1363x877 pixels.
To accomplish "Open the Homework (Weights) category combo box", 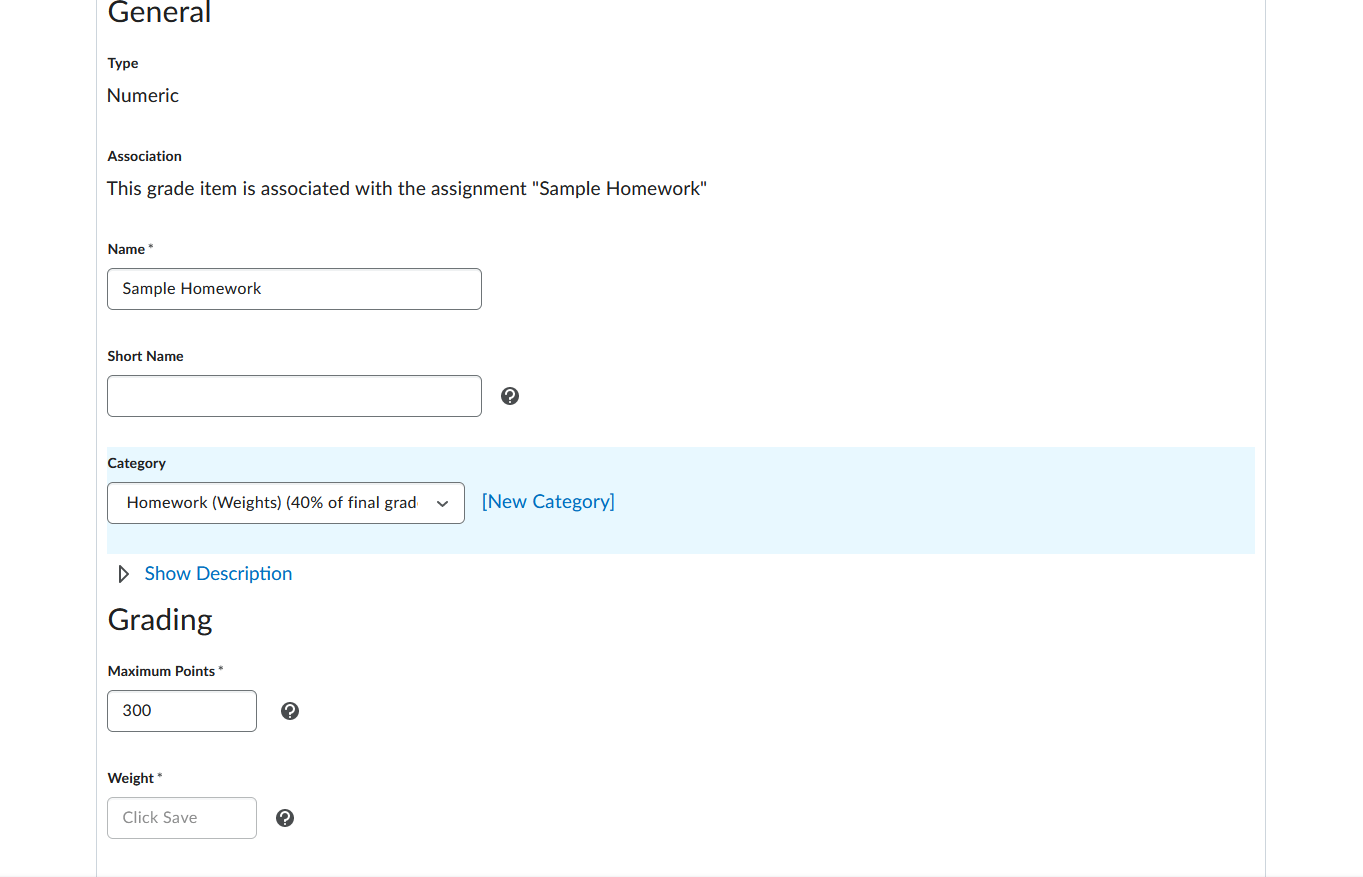I will (x=285, y=503).
